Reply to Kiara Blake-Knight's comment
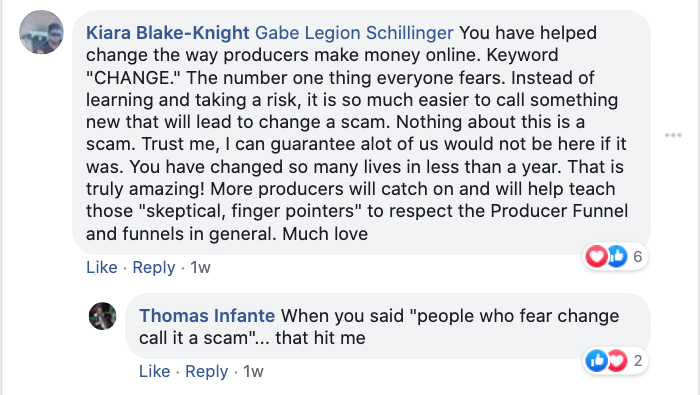 point(154,267)
